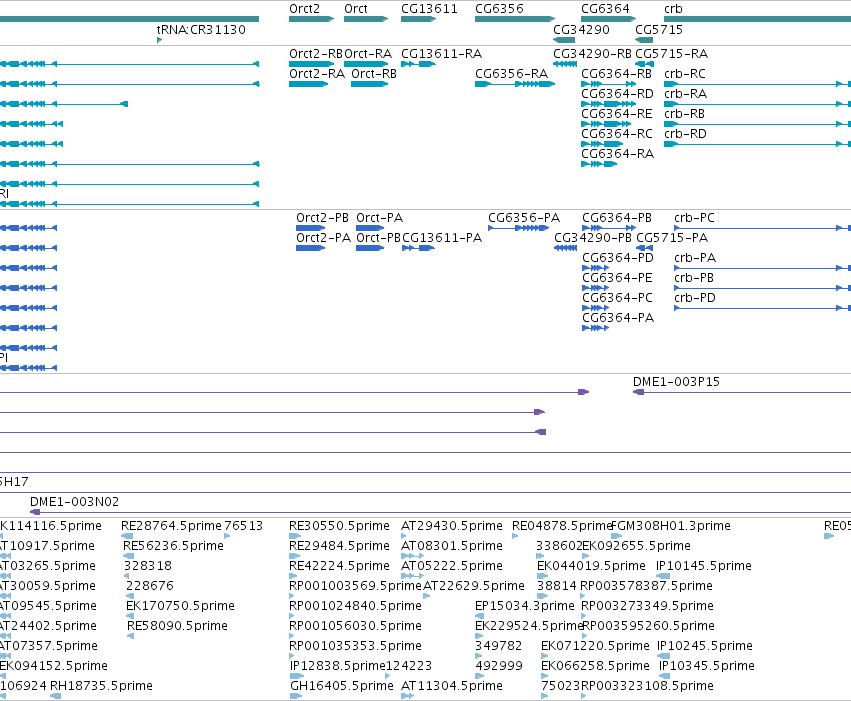Select transcript Orct-RB

click(370, 84)
